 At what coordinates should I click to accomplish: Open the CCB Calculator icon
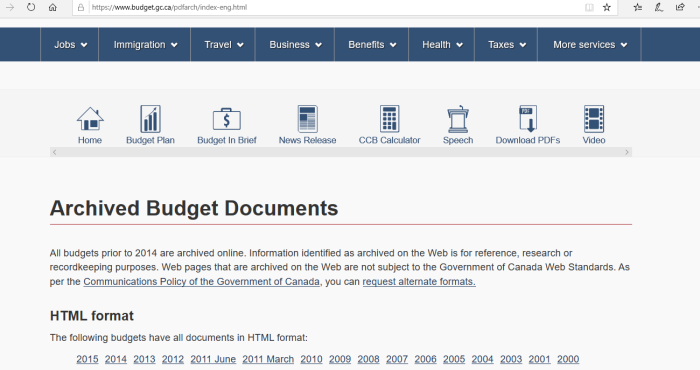(x=389, y=119)
